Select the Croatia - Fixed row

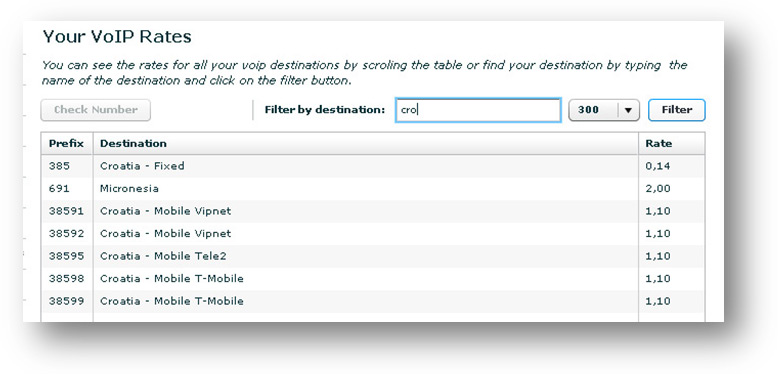[x=373, y=166]
